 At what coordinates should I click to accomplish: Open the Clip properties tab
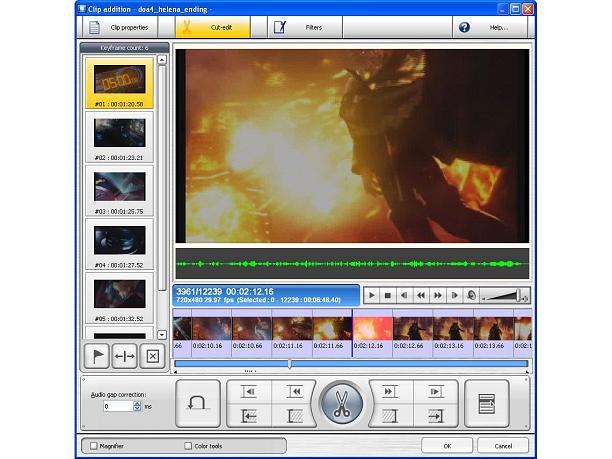point(120,27)
